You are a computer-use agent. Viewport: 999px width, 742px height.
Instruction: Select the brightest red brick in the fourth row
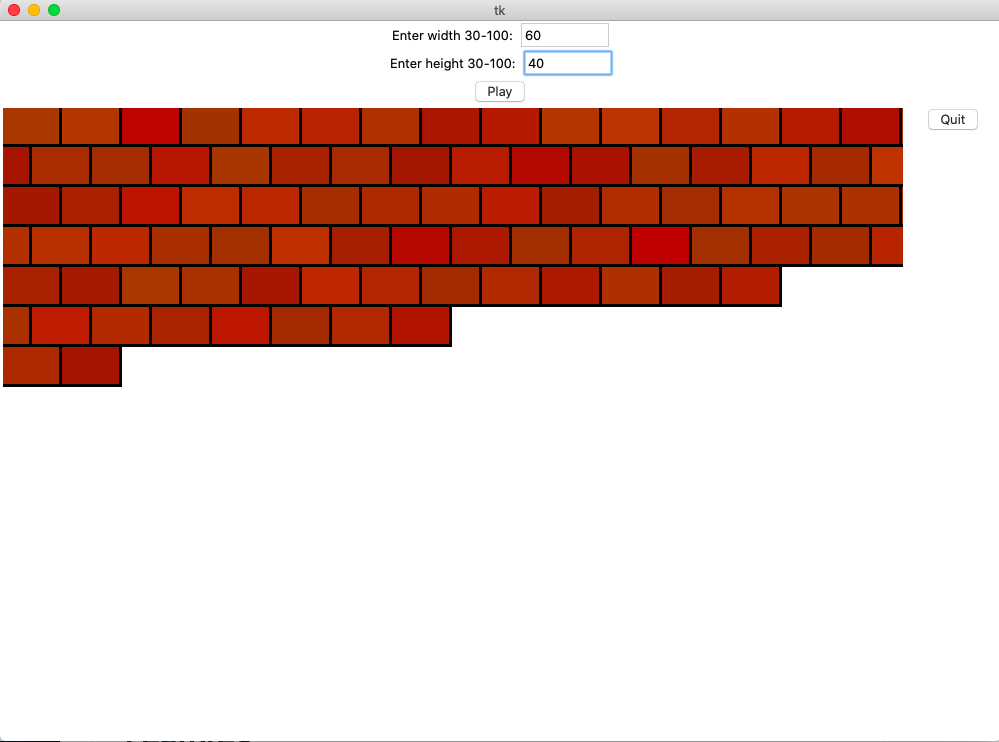(x=660, y=245)
